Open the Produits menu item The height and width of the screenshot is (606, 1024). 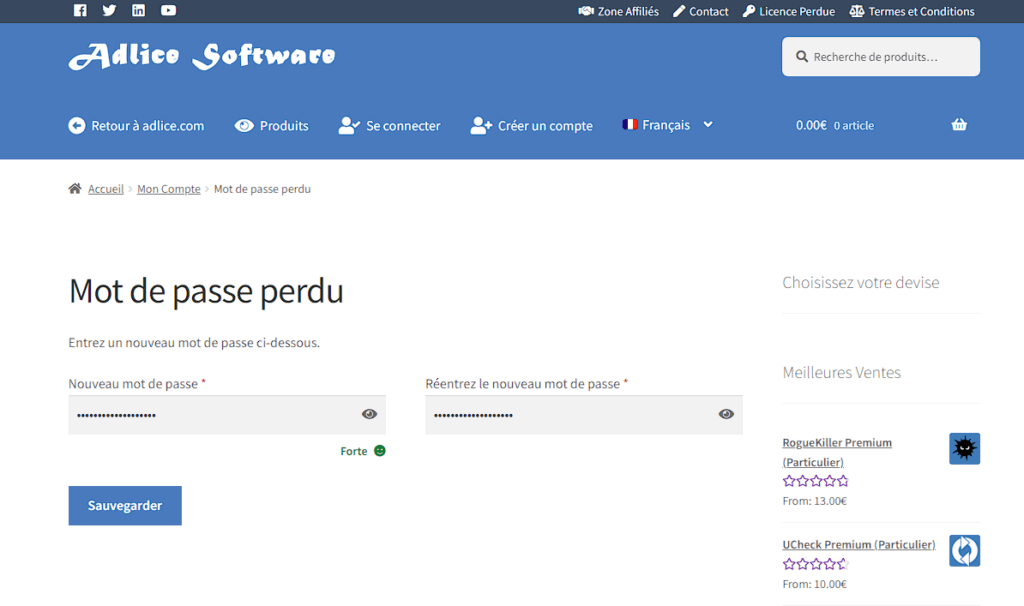click(272, 126)
